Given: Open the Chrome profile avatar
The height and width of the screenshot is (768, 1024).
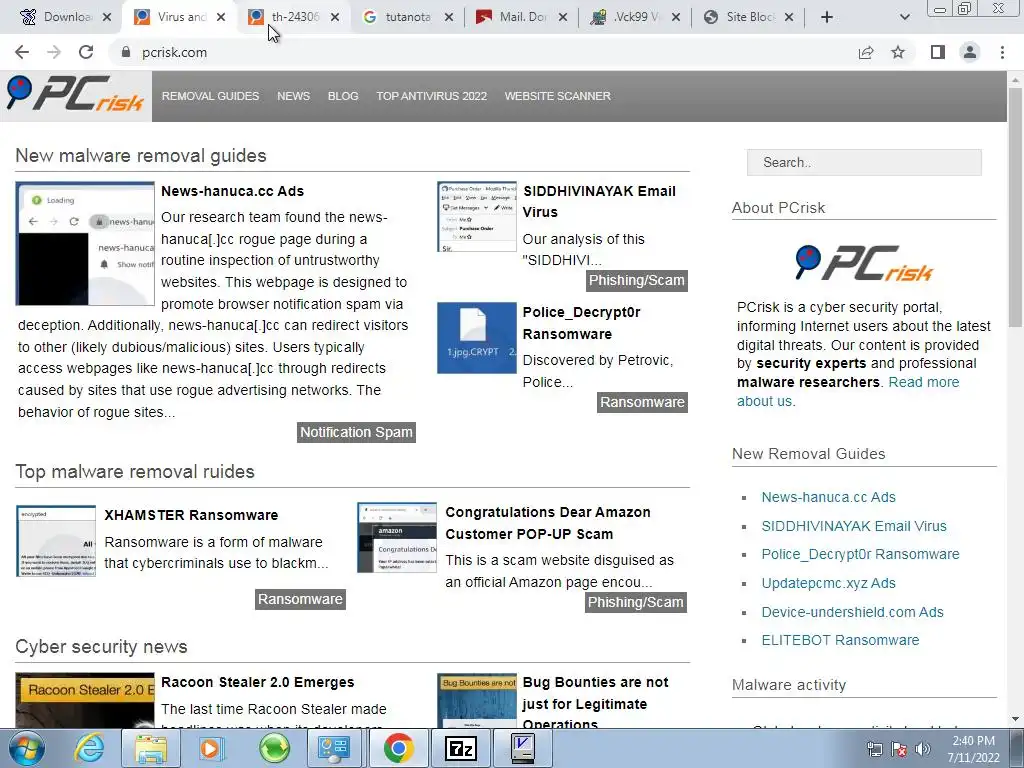Looking at the screenshot, I should tap(970, 52).
